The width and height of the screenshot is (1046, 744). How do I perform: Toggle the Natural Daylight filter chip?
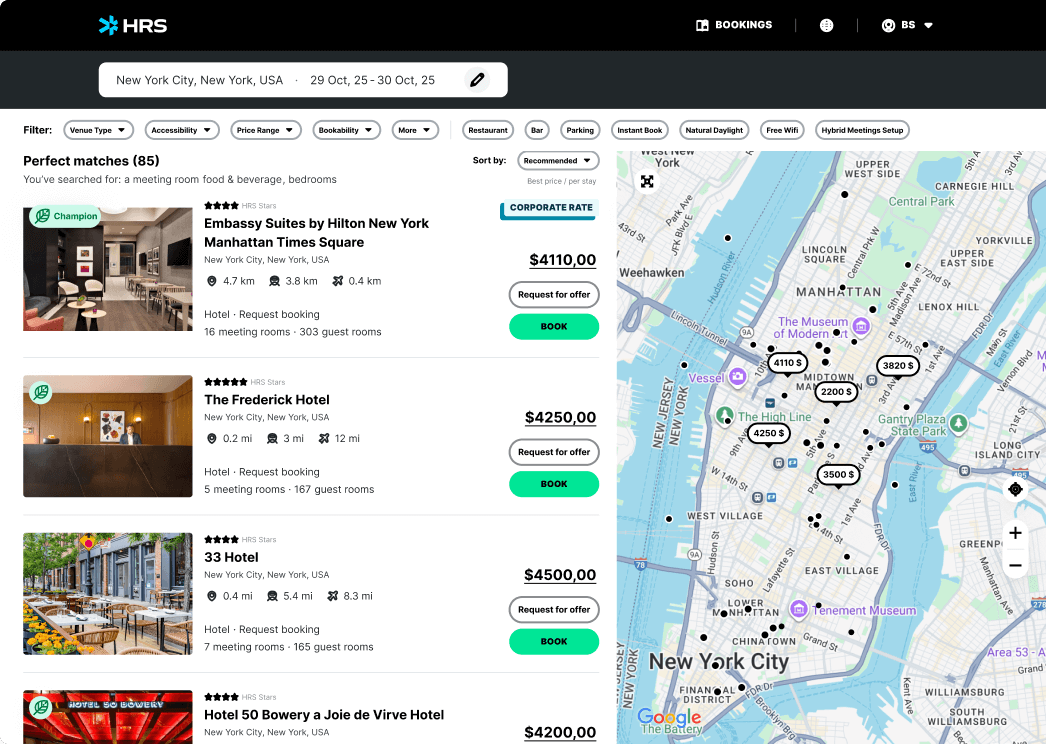[x=714, y=130]
